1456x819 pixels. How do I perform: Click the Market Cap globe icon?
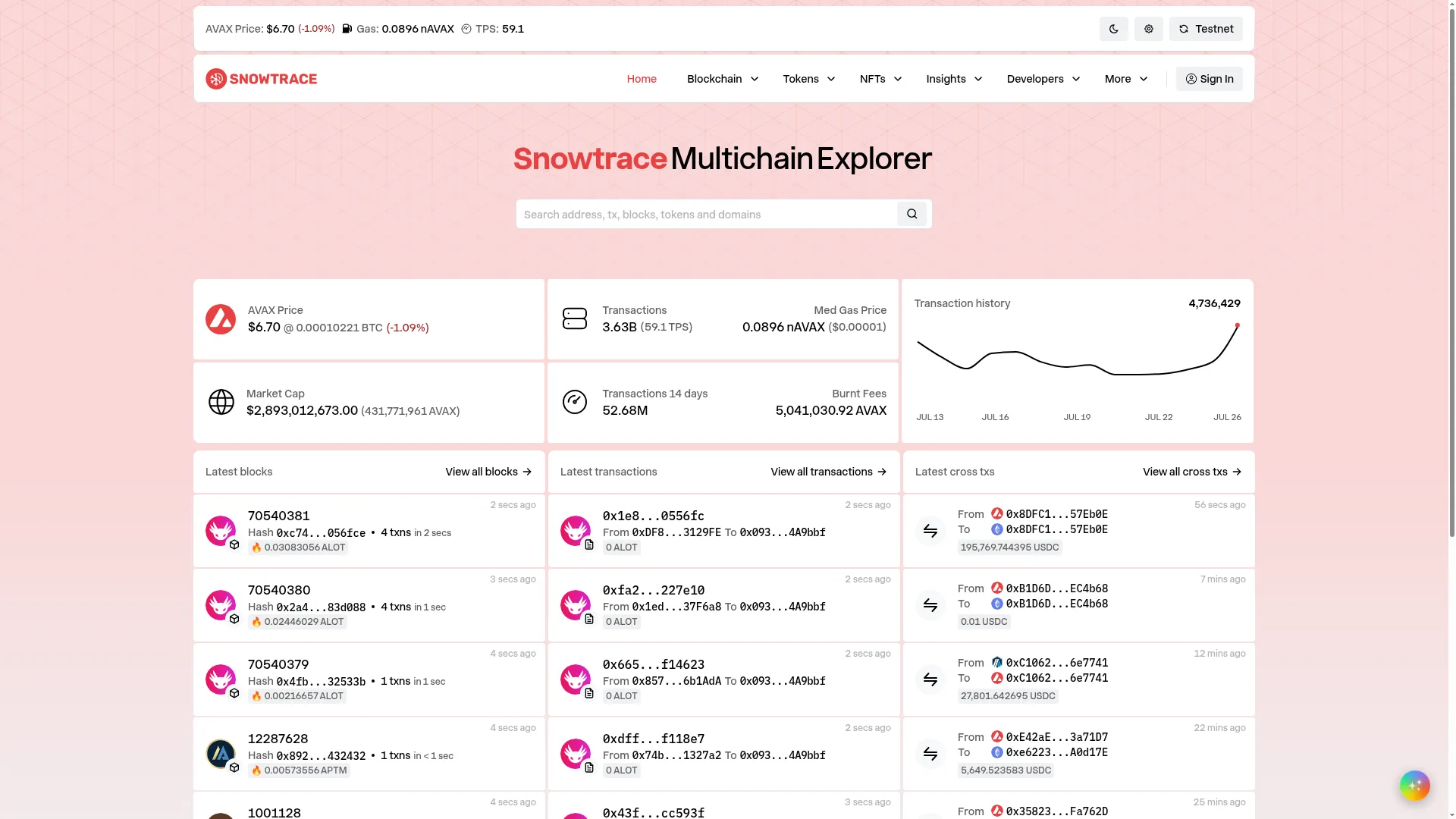(x=221, y=402)
